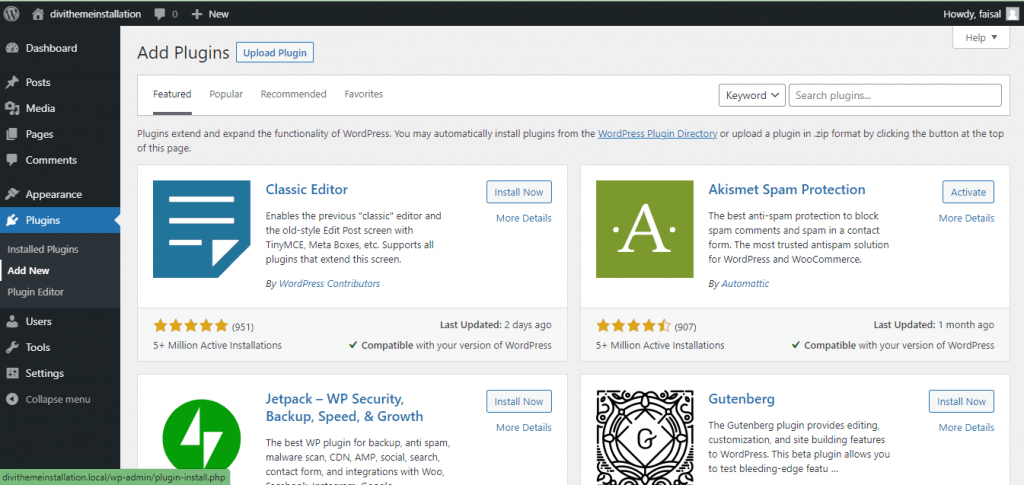Open More Details for Gutenberg
The image size is (1024, 485).
tap(967, 428)
